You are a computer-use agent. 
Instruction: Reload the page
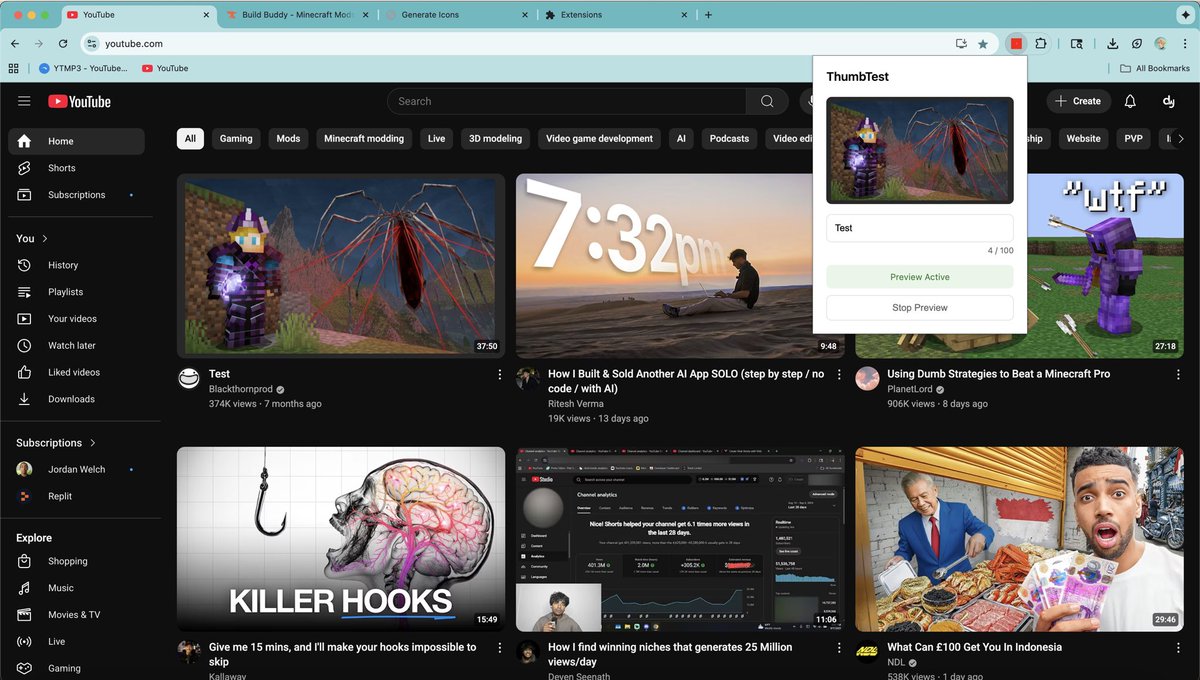click(x=63, y=44)
